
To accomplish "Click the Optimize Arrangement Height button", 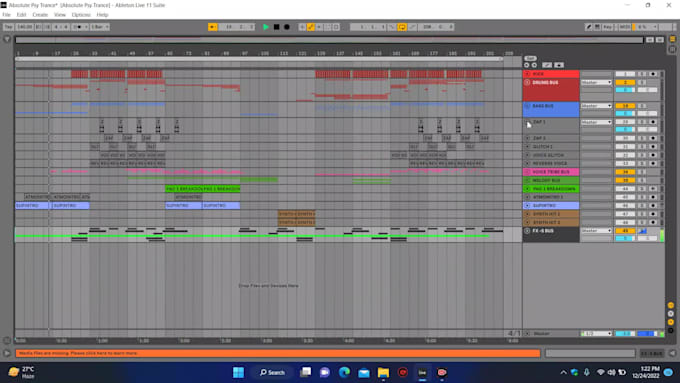I will coord(650,39).
